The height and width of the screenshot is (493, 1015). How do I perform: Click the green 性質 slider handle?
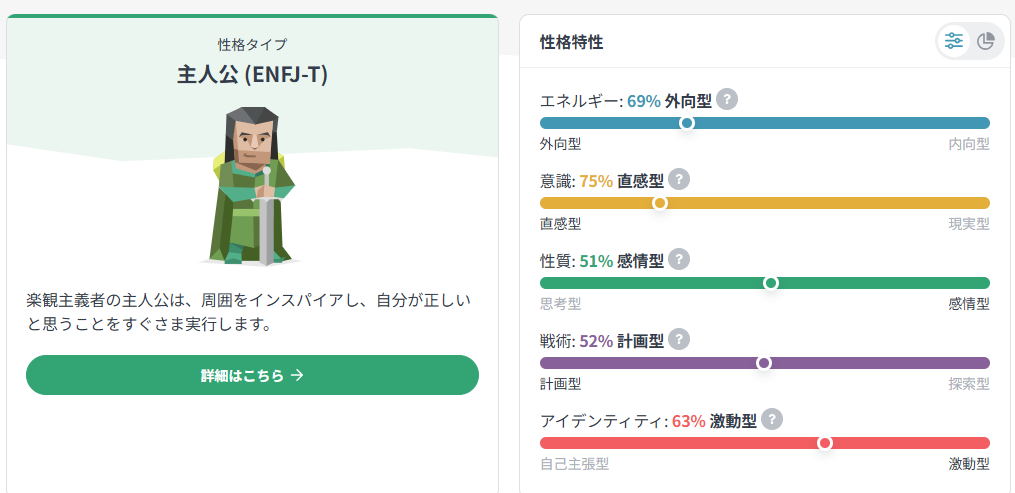pyautogui.click(x=770, y=283)
